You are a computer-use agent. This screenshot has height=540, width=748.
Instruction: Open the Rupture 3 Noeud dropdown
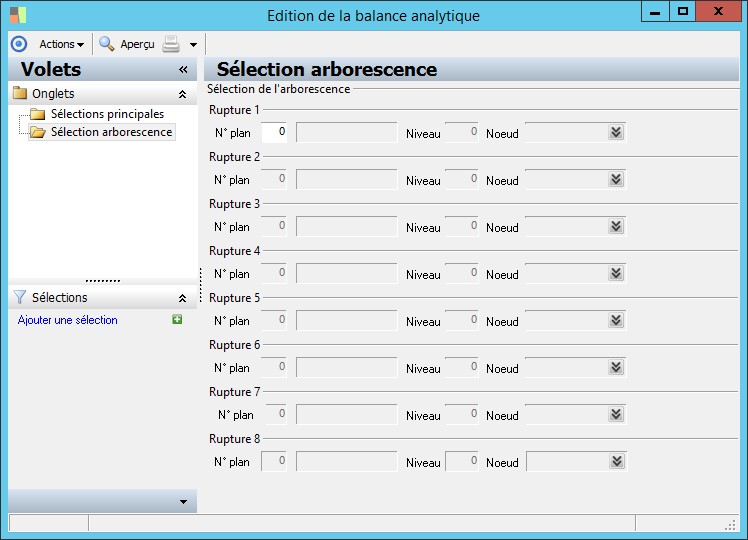(616, 226)
